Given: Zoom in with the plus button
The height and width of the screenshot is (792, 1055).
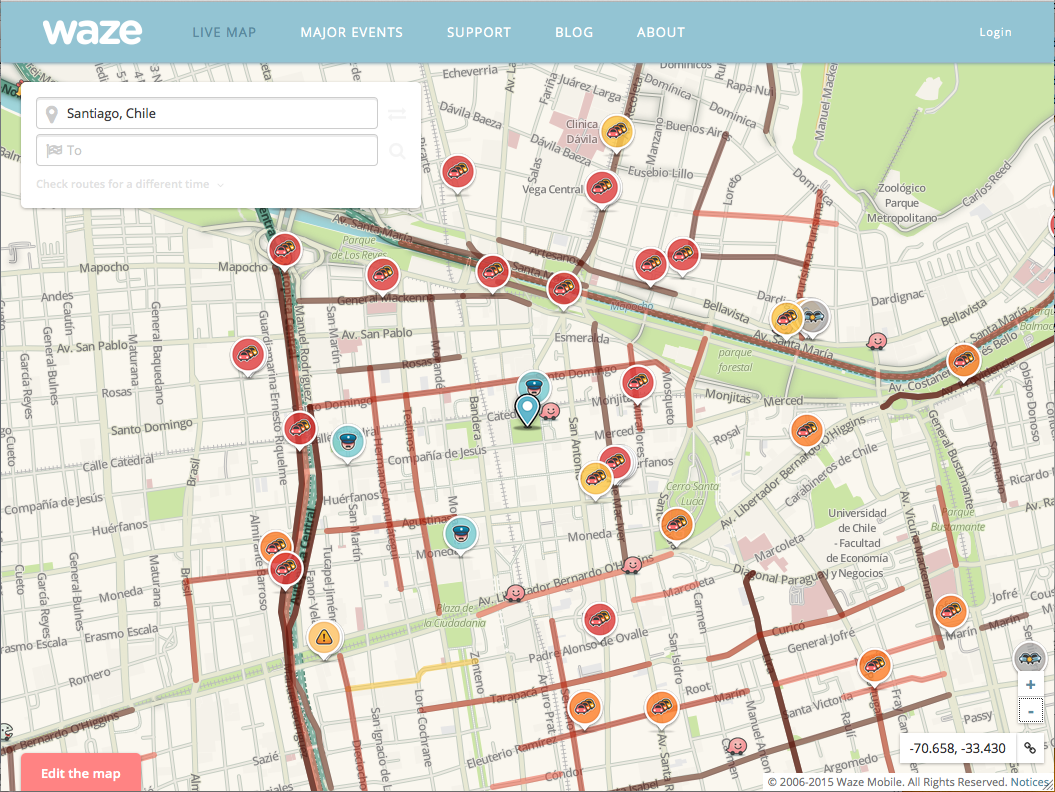Looking at the screenshot, I should [x=1030, y=685].
